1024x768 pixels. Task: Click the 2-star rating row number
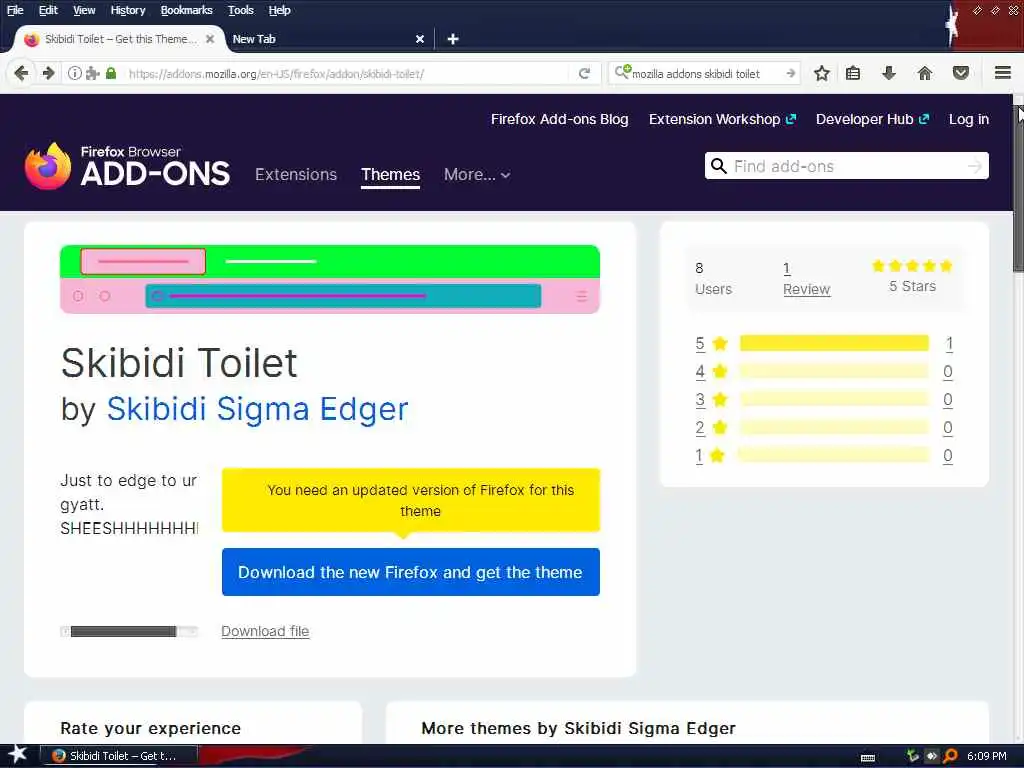point(700,428)
